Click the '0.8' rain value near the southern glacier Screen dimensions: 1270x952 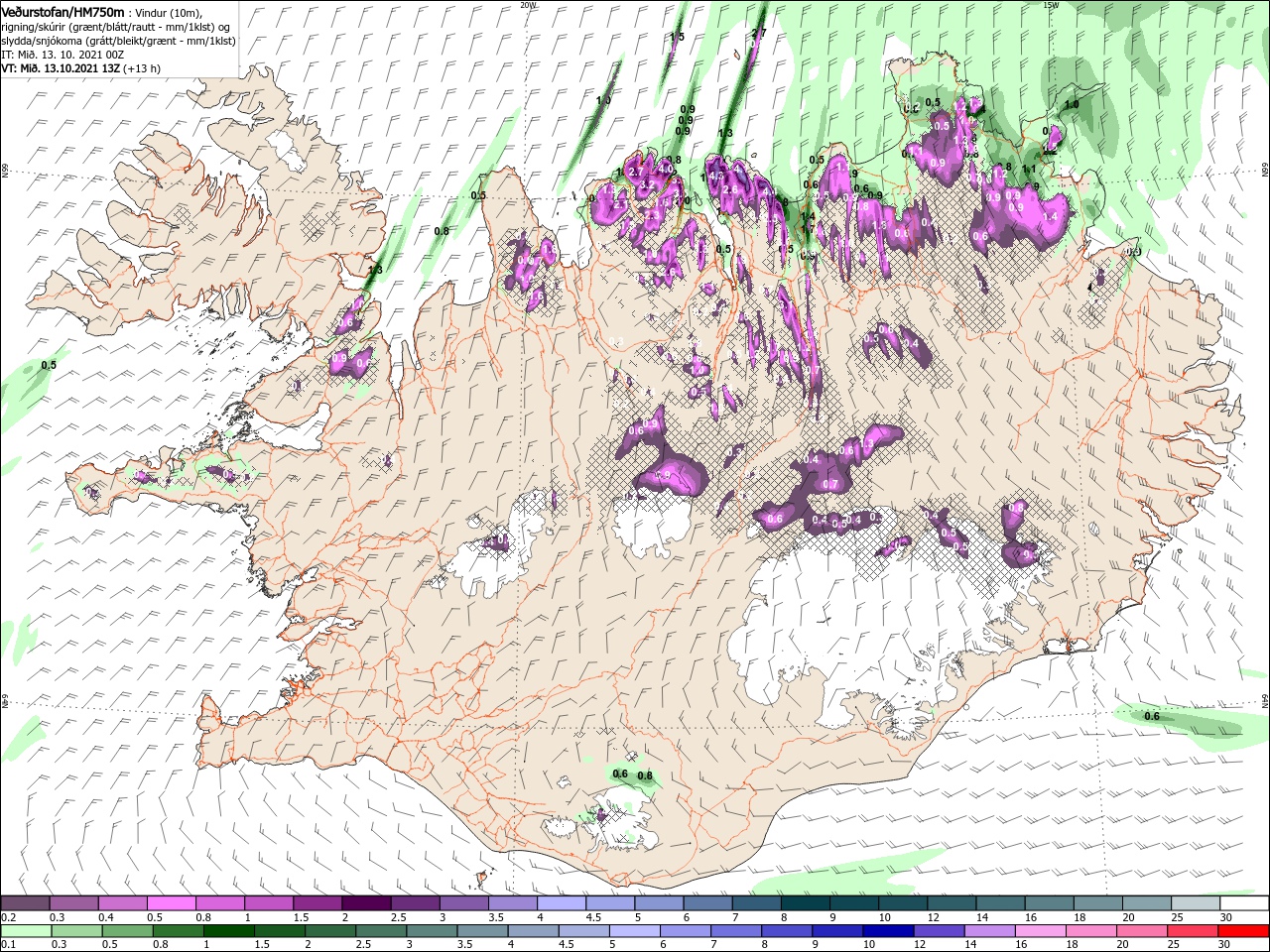pyautogui.click(x=645, y=774)
